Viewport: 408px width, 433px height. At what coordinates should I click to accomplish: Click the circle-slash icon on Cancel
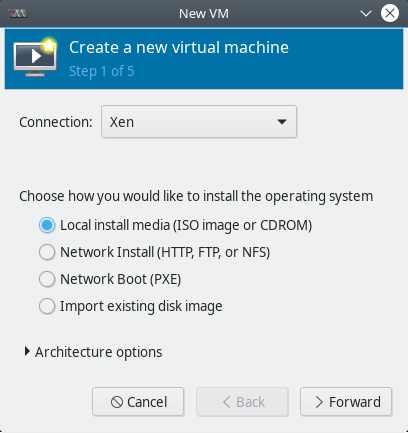point(117,402)
